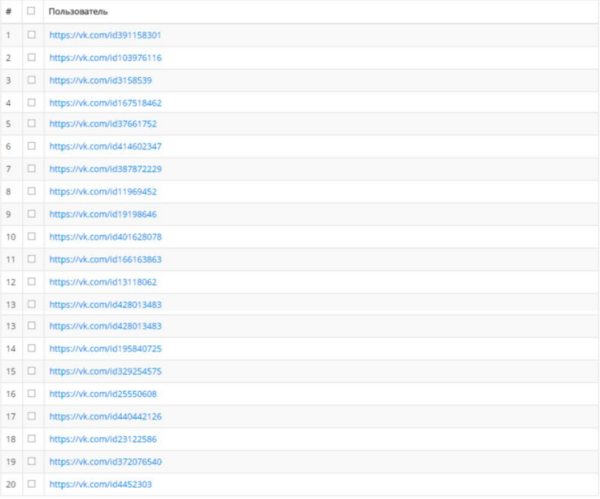Follow the link vk.com/id387872229
Screen dimensions: 600x499
(105, 169)
